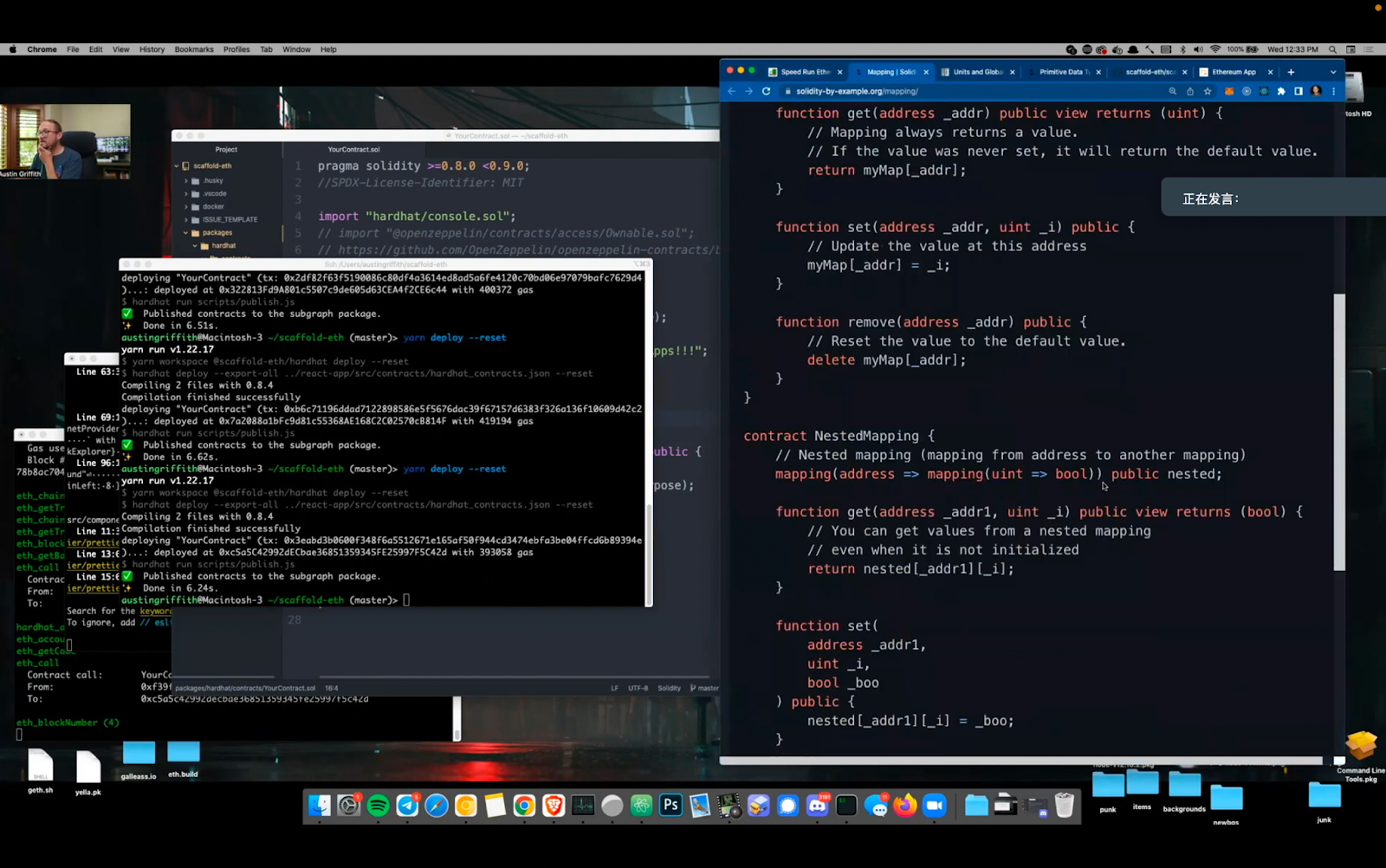Screen dimensions: 1386x868
Task: Open a new Chrome tab with plus button
Action: (x=1291, y=72)
